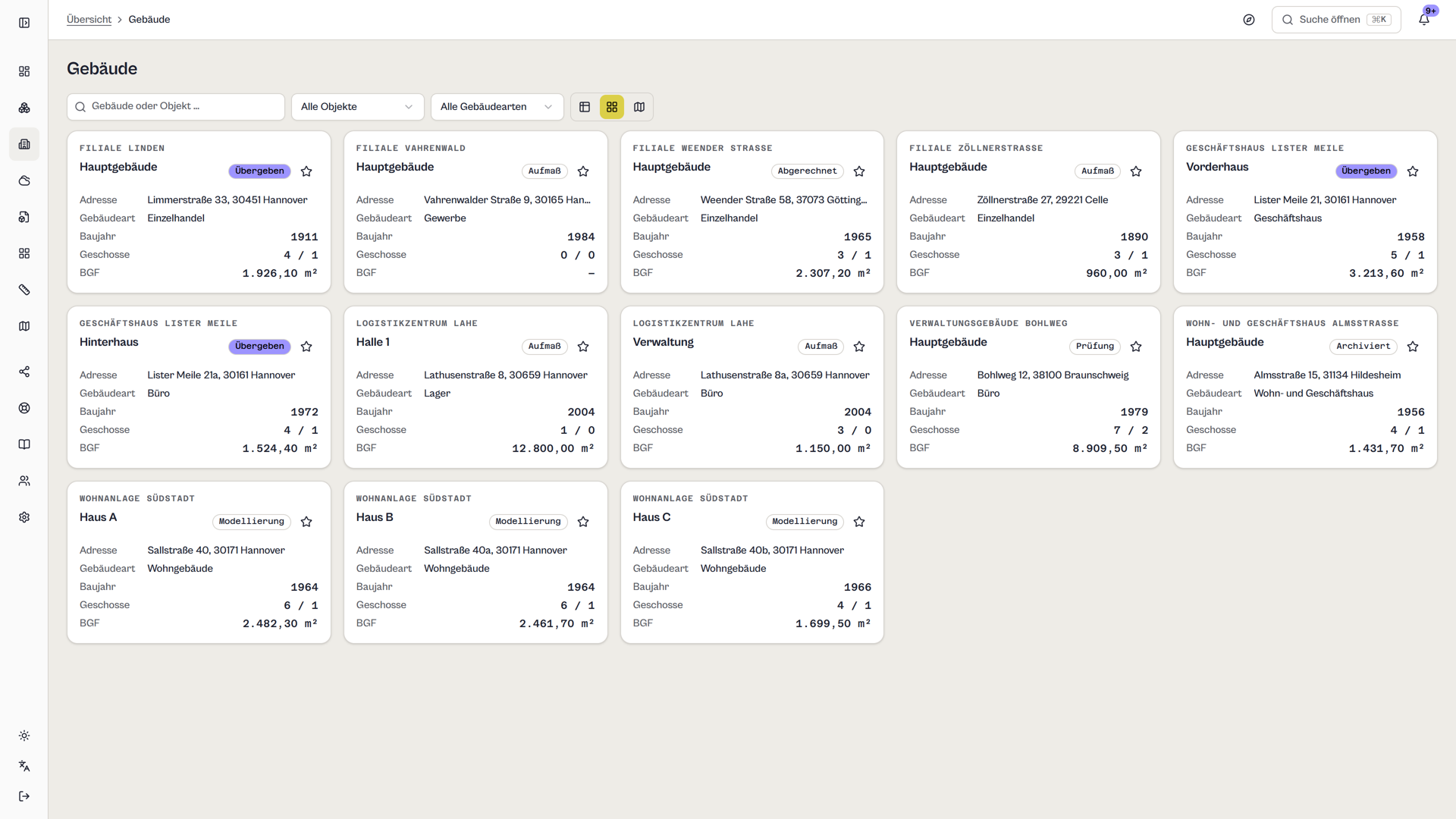Toggle the light/dark theme sun icon
Image resolution: width=1456 pixels, height=819 pixels.
coord(24,736)
